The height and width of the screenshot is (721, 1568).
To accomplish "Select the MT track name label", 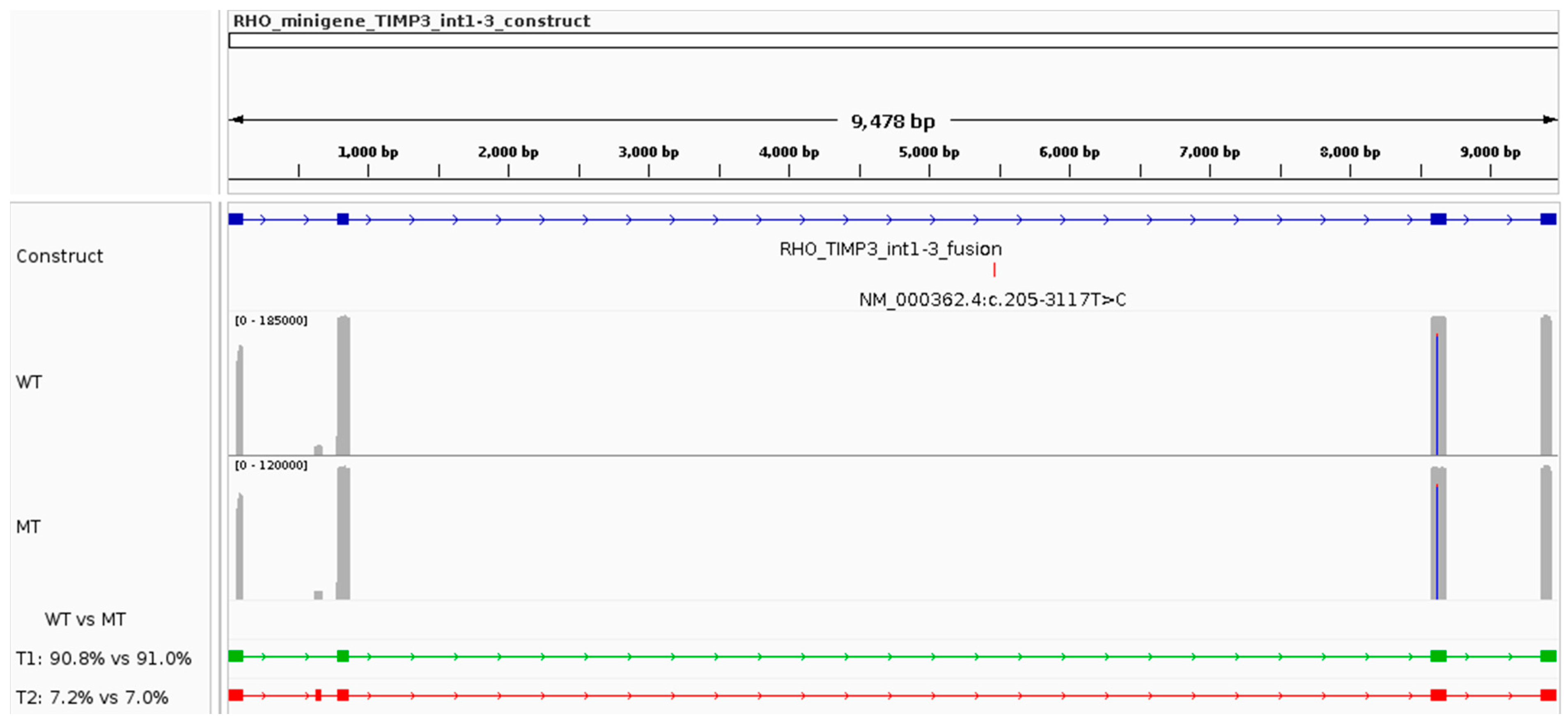I will (28, 527).
